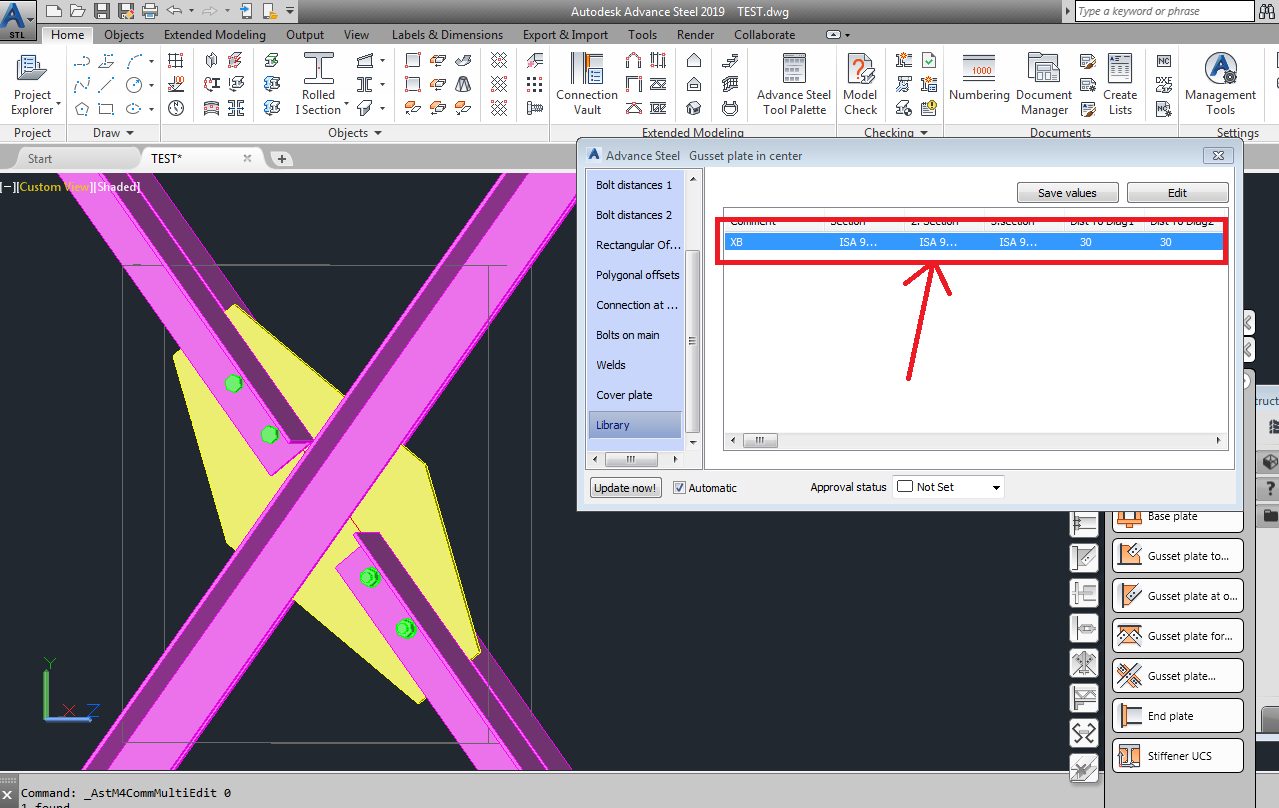Open the Rolled I Section dropdown arrow
This screenshot has width=1279, height=808.
click(346, 103)
